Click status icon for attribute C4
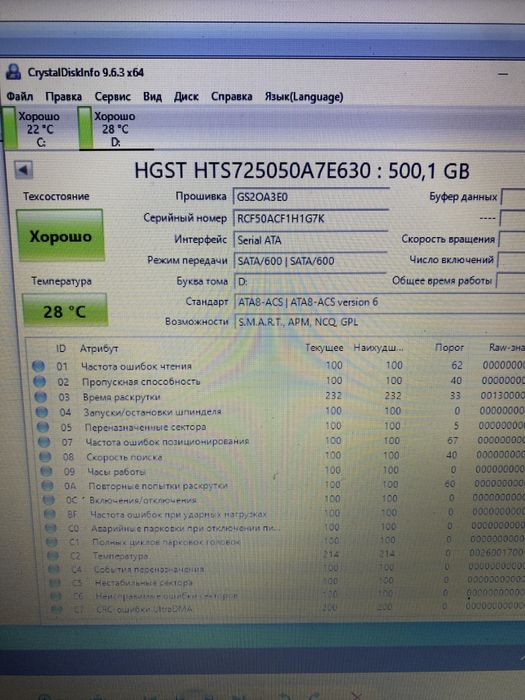This screenshot has height=700, width=525. 54,569
